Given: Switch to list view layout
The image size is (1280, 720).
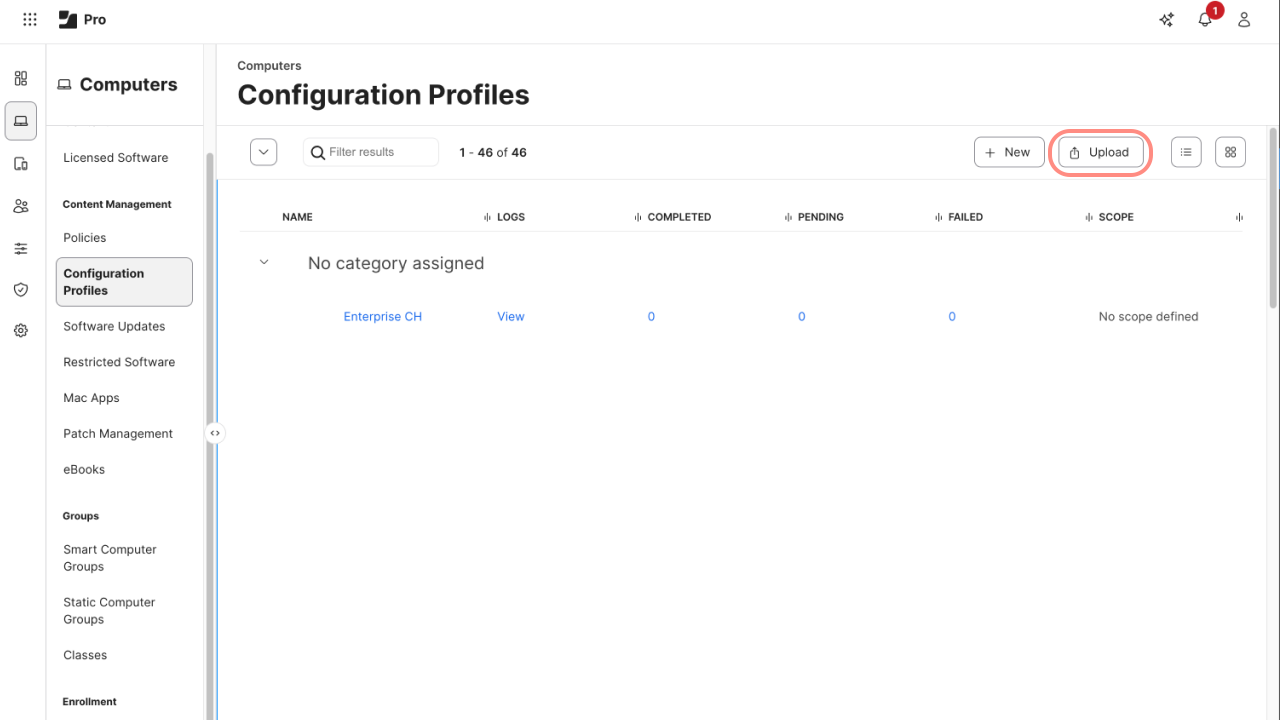Looking at the screenshot, I should coord(1186,152).
